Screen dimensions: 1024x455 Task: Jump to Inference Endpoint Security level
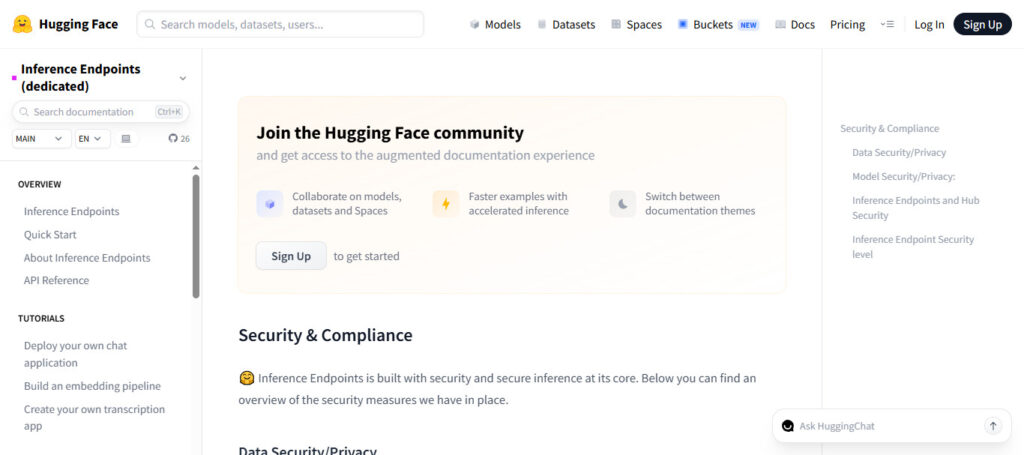[x=912, y=247]
